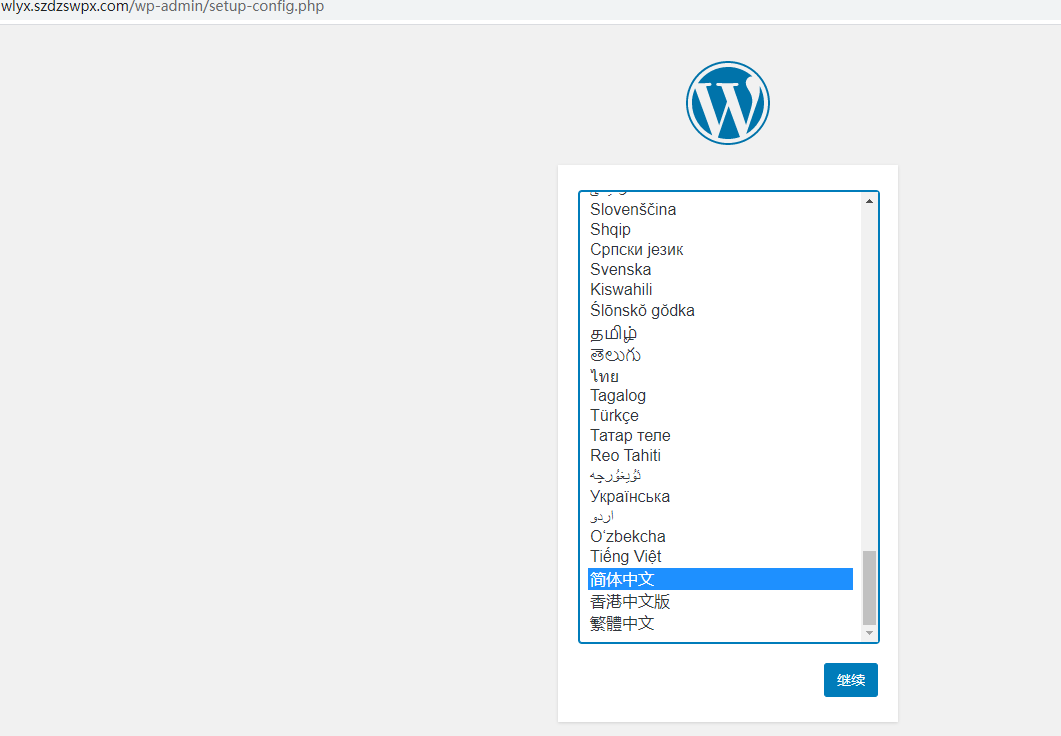
Task: Choose ไทย Thai language option
Action: tap(604, 376)
